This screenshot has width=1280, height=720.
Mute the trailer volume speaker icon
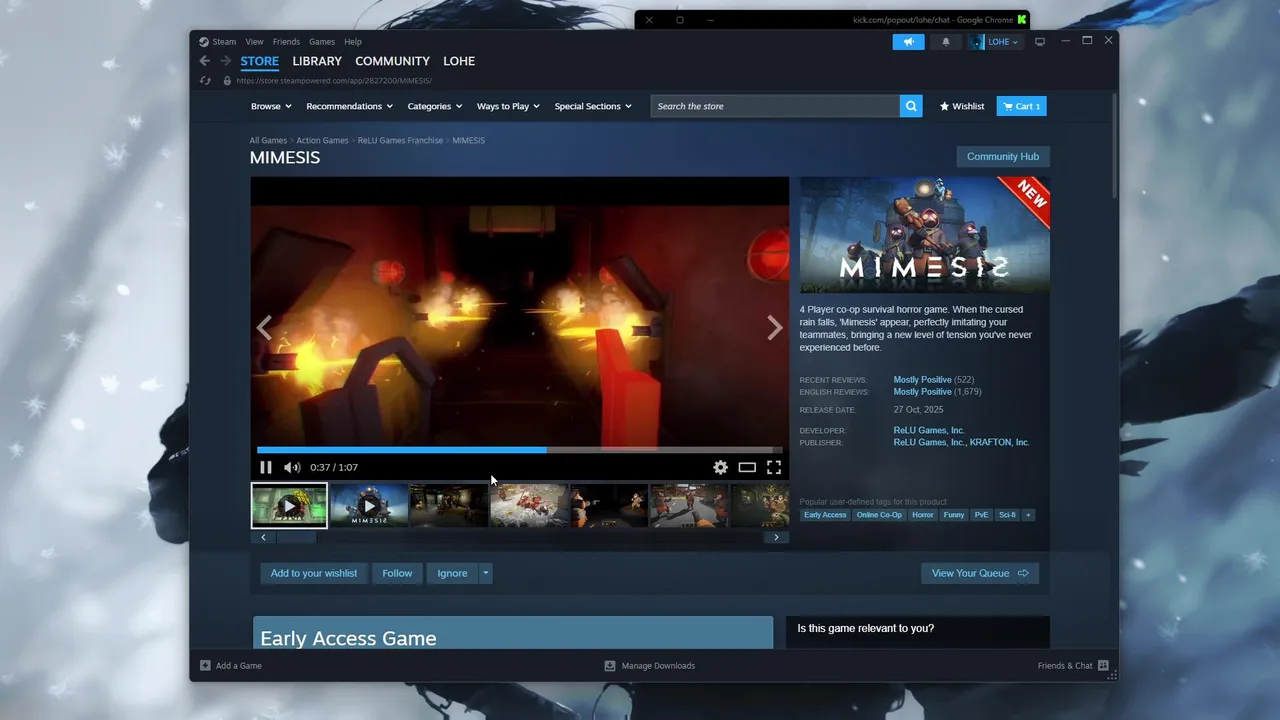pos(292,467)
